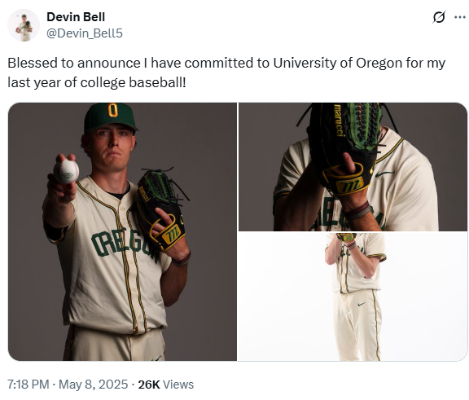Click the Nike swoosh on the top-right jersey
The height and width of the screenshot is (400, 469).
point(384,174)
